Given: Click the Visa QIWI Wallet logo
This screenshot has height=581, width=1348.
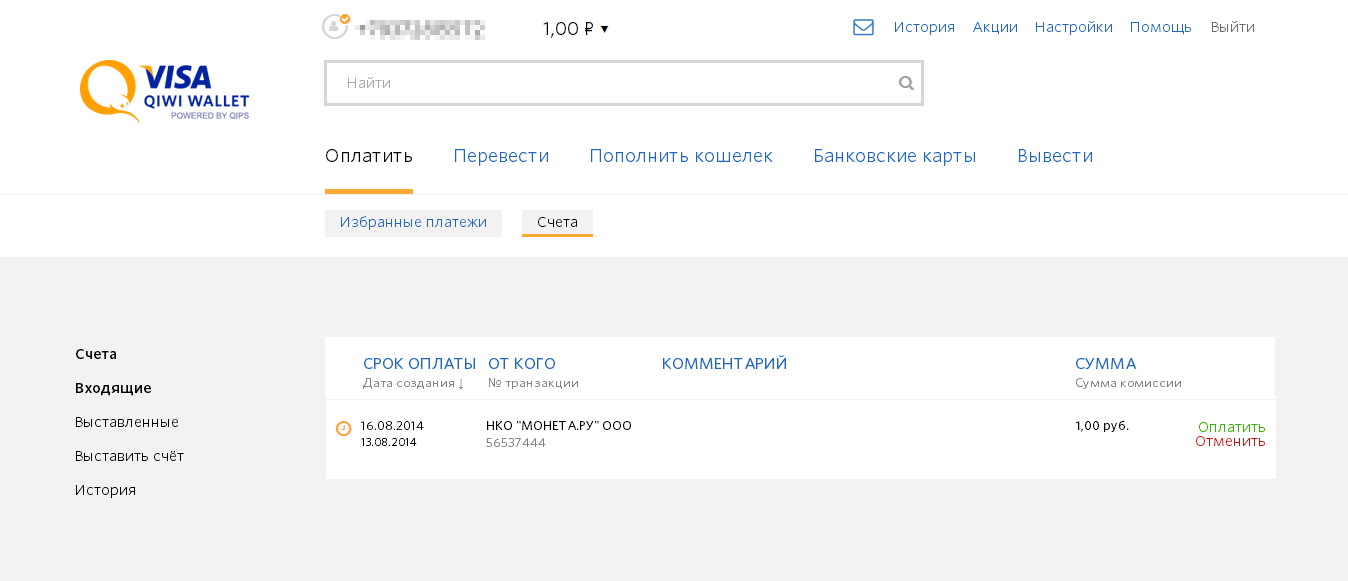Looking at the screenshot, I should [x=165, y=91].
